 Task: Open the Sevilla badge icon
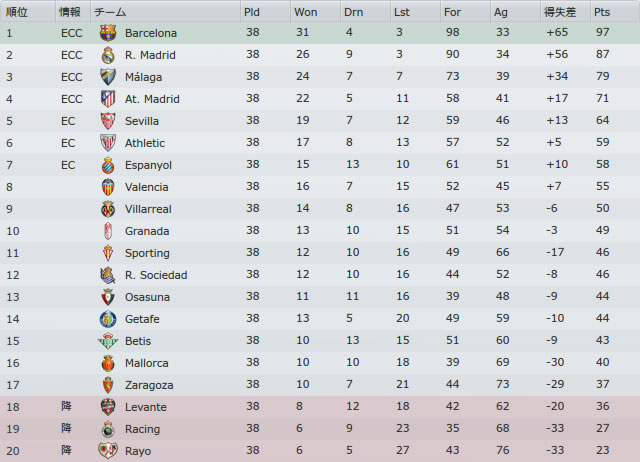pyautogui.click(x=108, y=121)
